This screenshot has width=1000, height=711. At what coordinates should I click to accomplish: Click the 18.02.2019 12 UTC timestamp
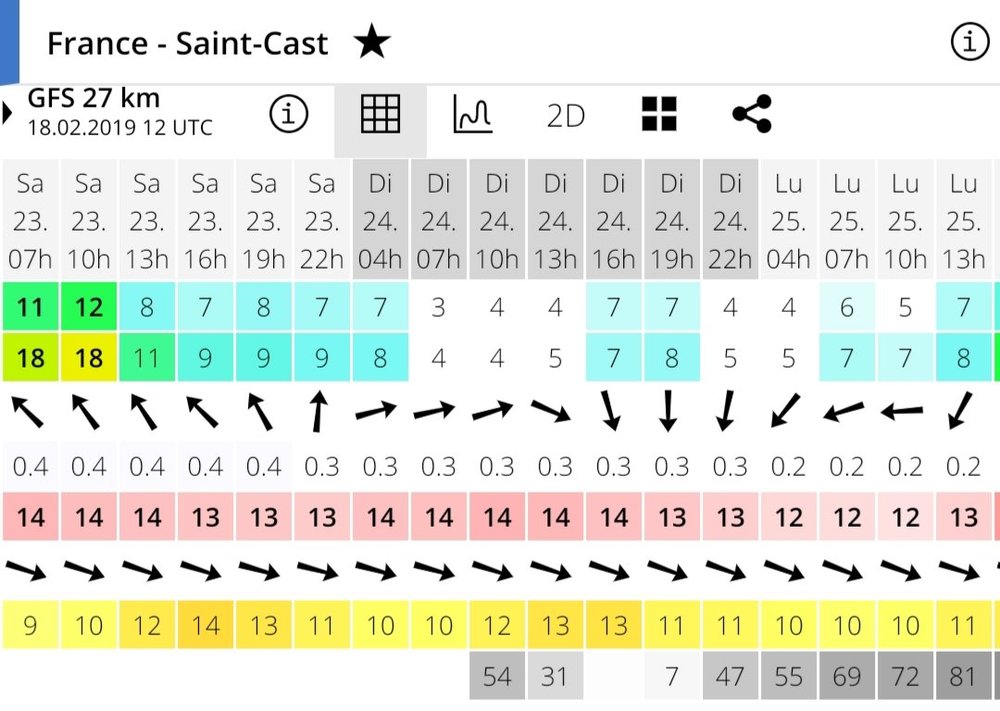point(120,127)
